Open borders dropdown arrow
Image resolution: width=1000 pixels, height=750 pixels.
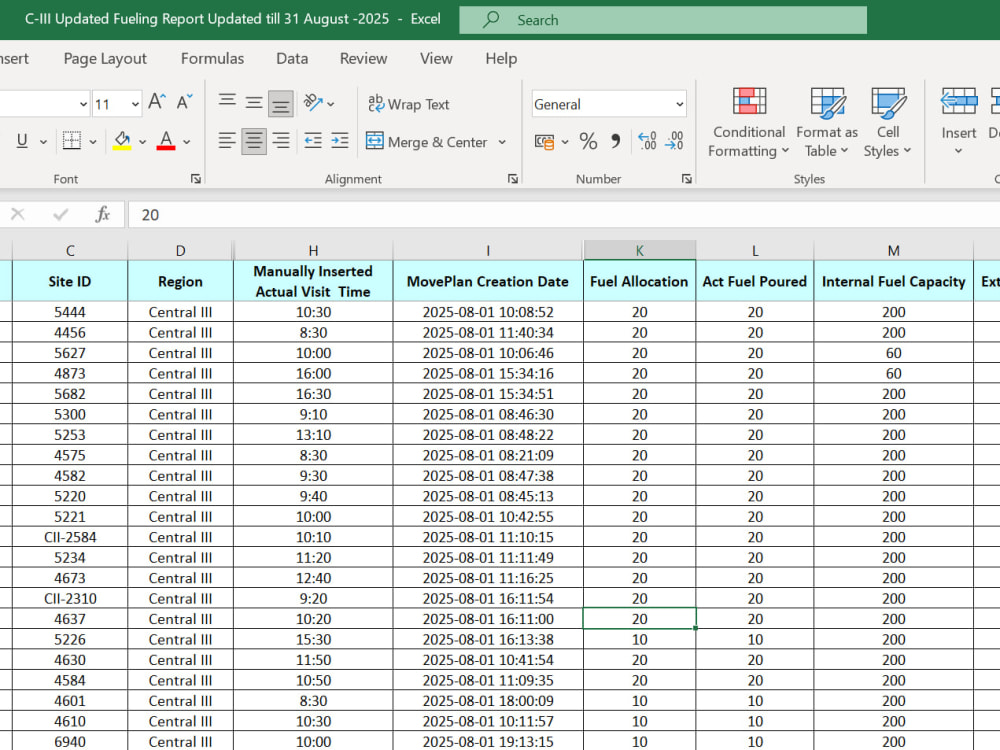pyautogui.click(x=92, y=142)
